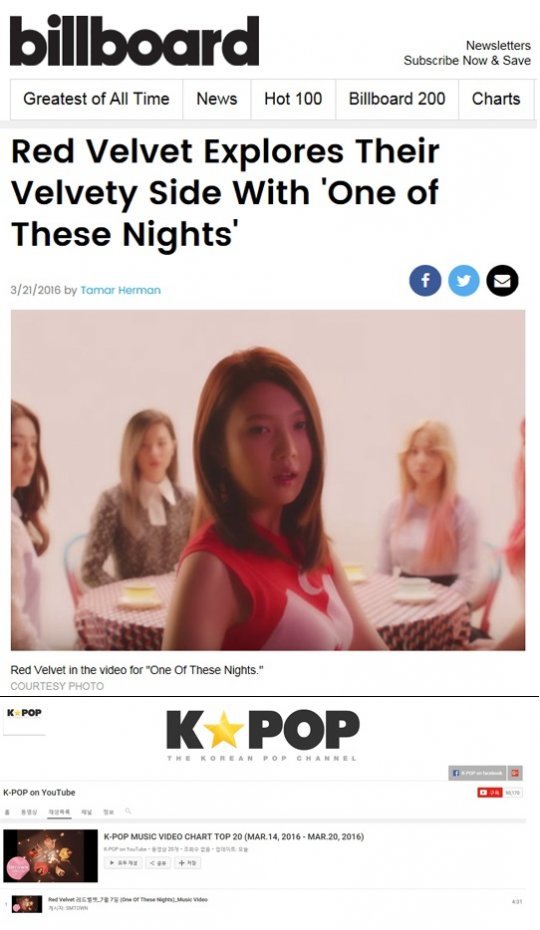The height and width of the screenshot is (930, 540).
Task: Open the Greatest of All Time menu
Action: [96, 99]
